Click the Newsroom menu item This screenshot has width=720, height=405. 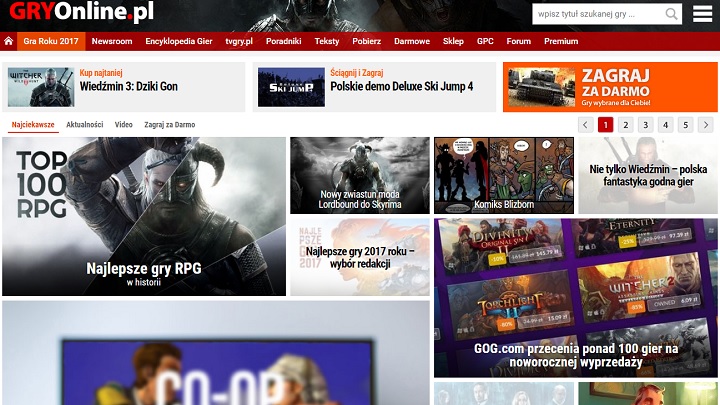[112, 42]
